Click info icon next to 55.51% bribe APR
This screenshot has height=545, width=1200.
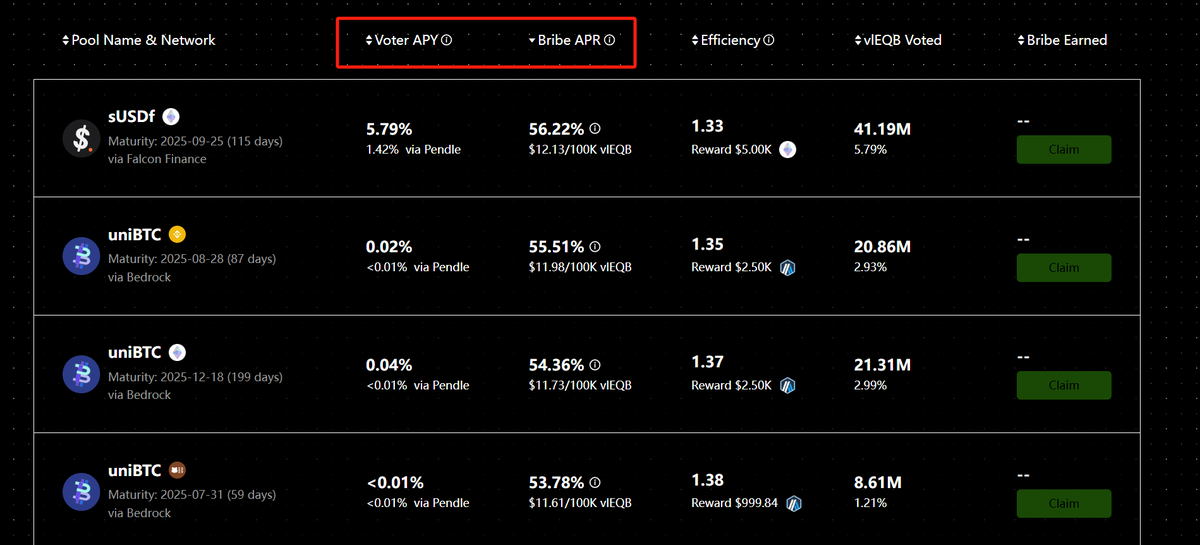pos(595,246)
